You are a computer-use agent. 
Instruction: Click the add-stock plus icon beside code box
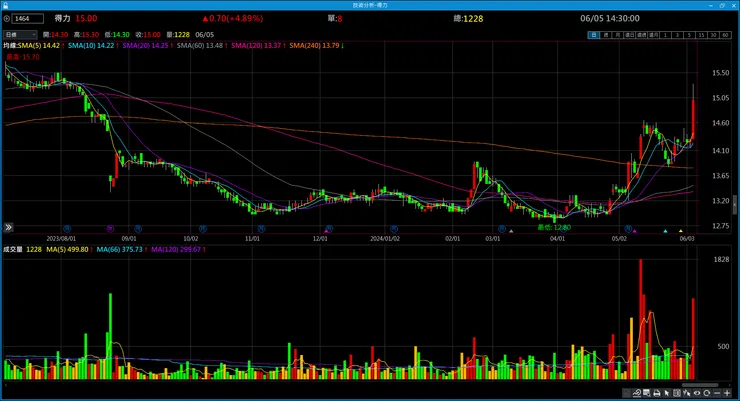tap(7, 19)
